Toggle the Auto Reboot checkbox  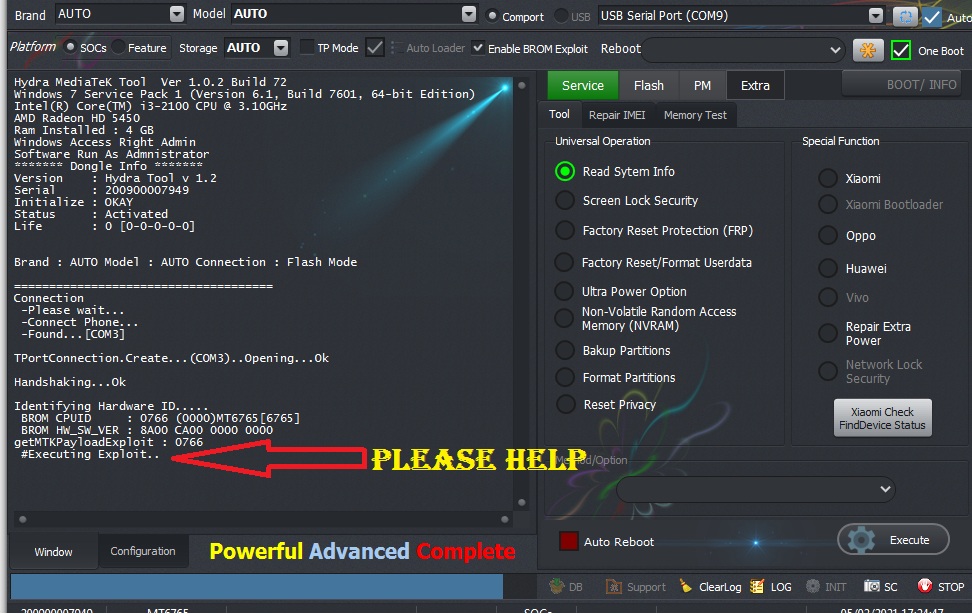(568, 541)
